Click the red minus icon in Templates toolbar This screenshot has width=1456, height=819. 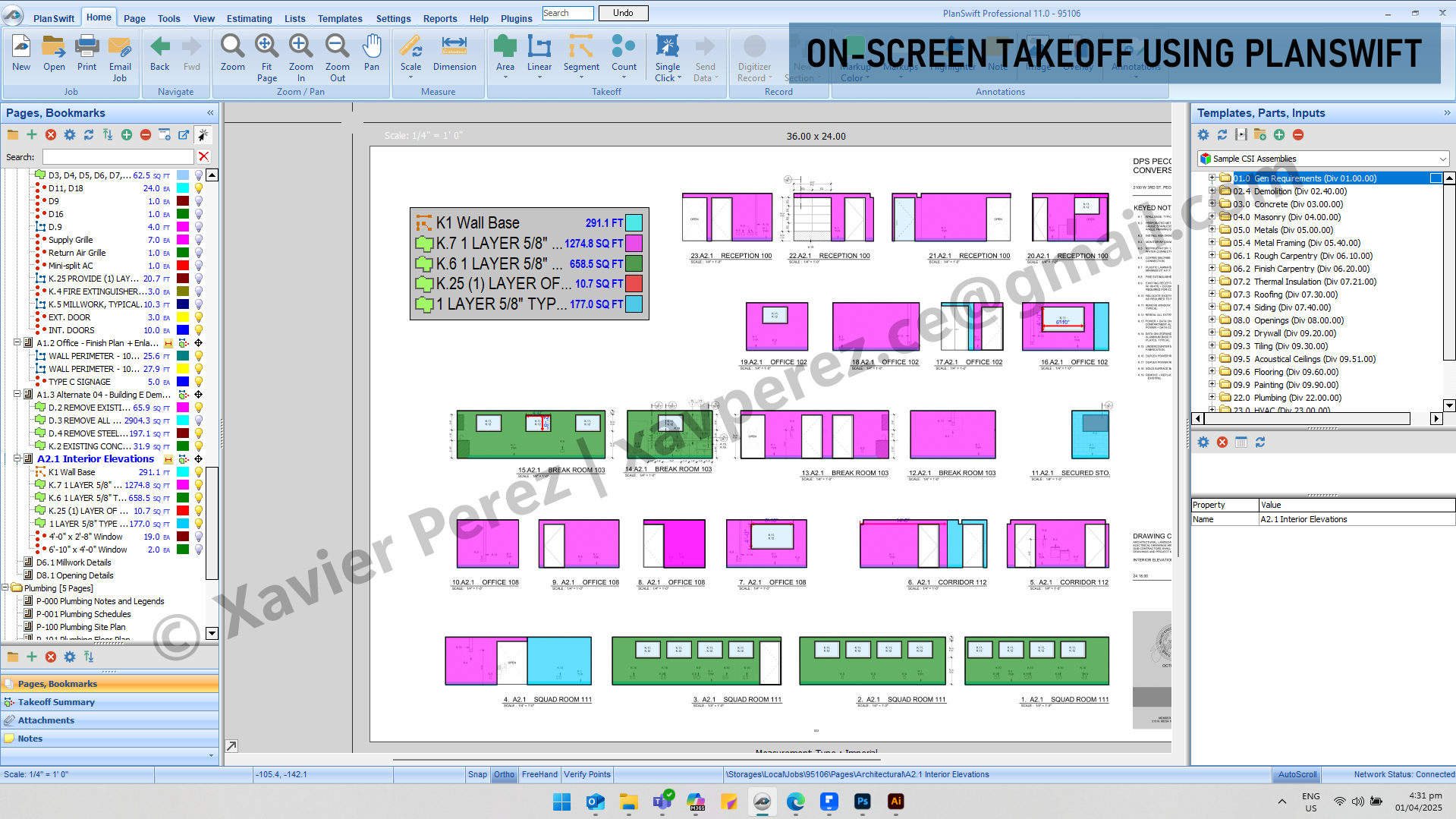coord(1298,134)
